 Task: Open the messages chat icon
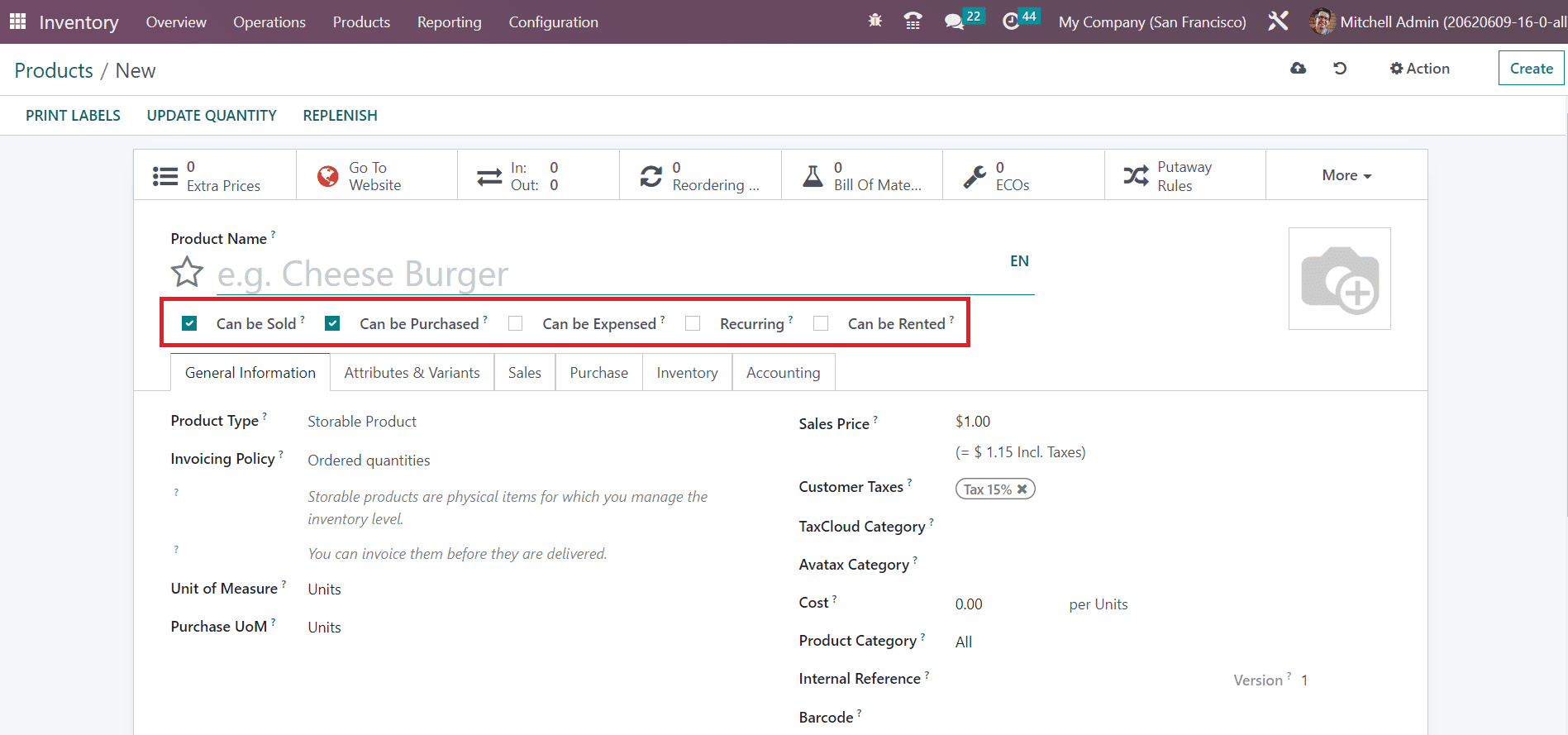954,21
